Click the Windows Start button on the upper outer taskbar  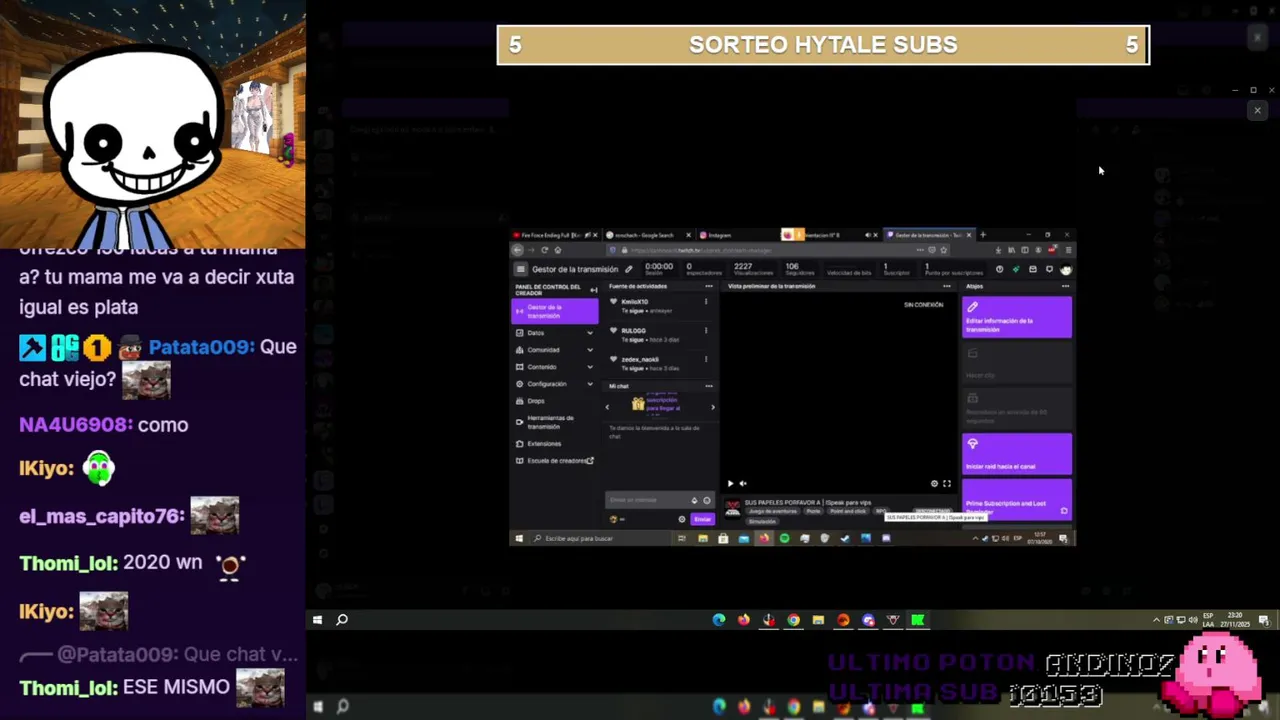point(317,620)
